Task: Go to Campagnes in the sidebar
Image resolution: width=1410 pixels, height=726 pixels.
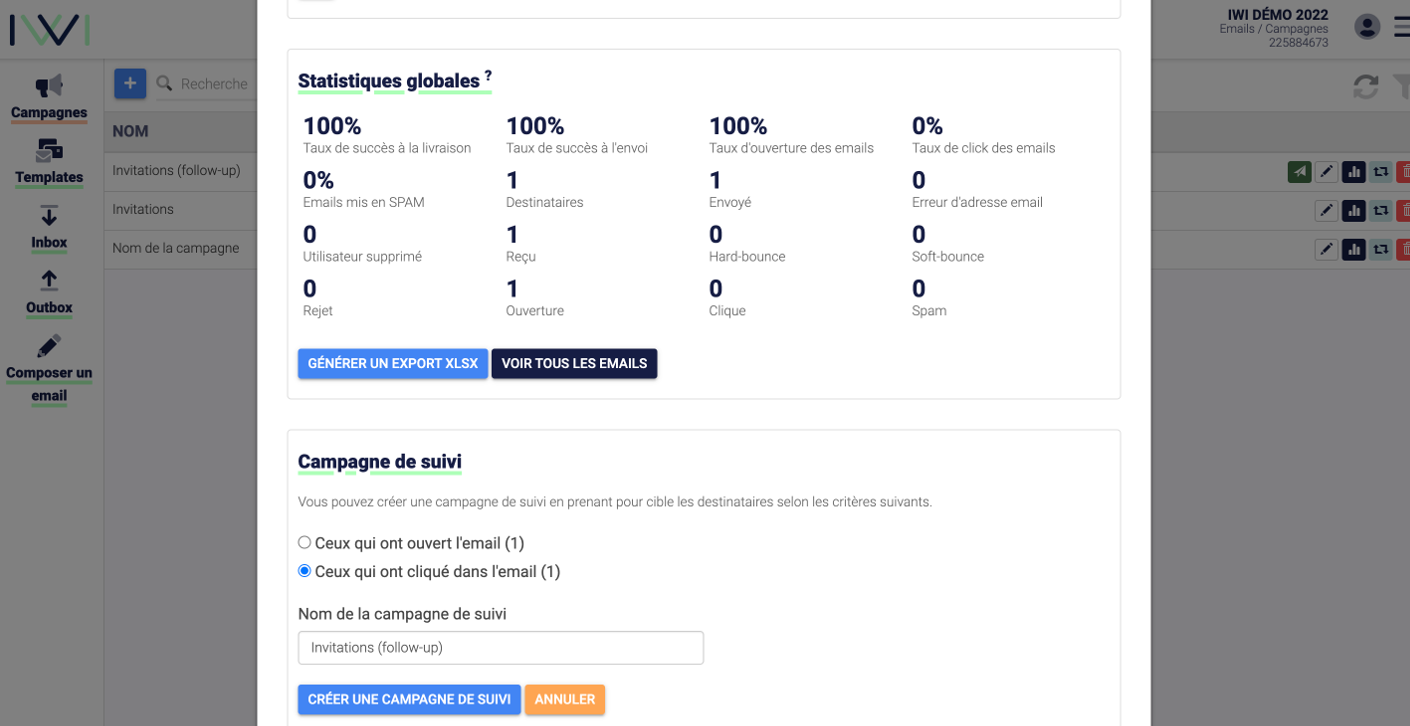Action: (x=49, y=98)
